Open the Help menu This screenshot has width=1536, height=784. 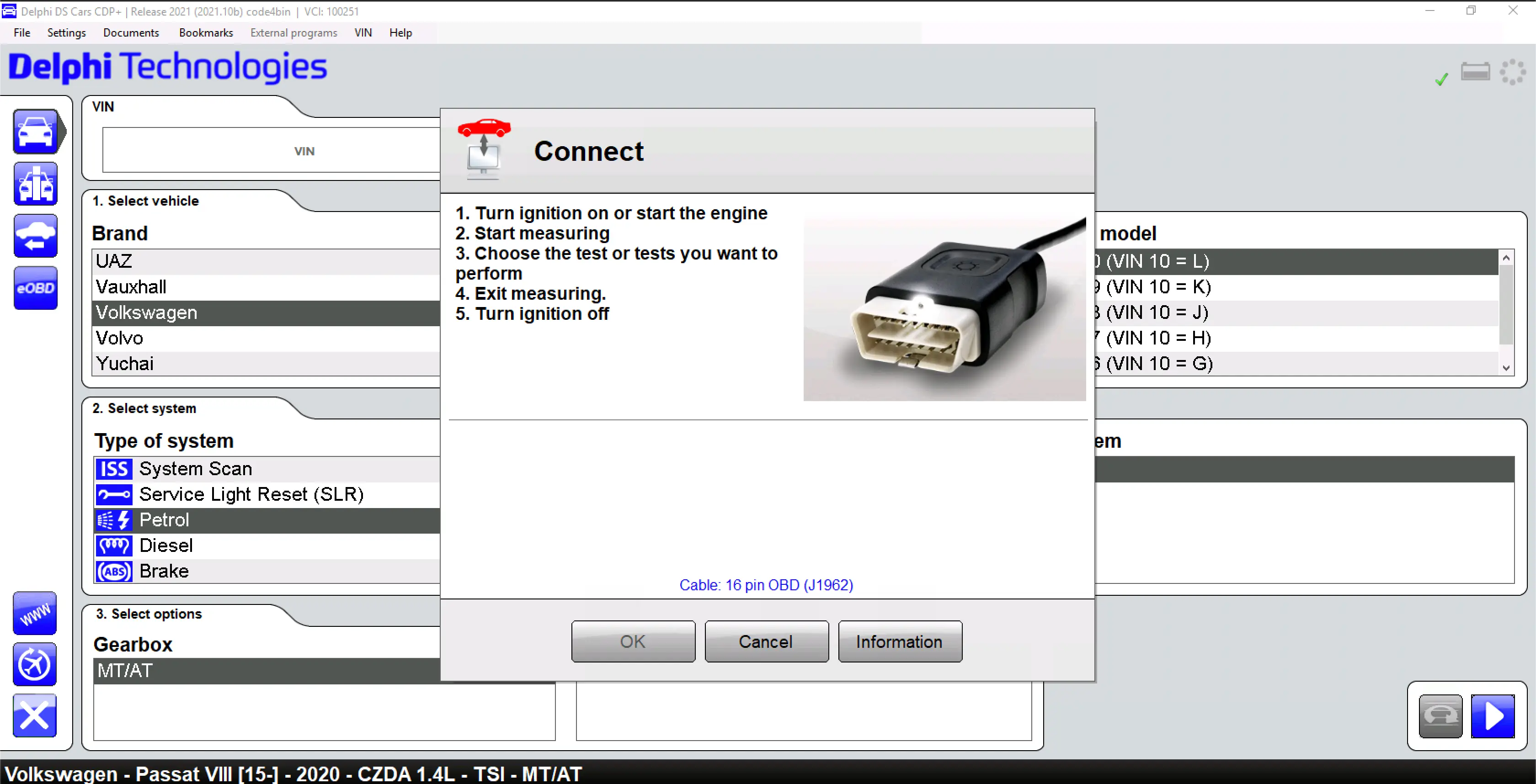400,33
